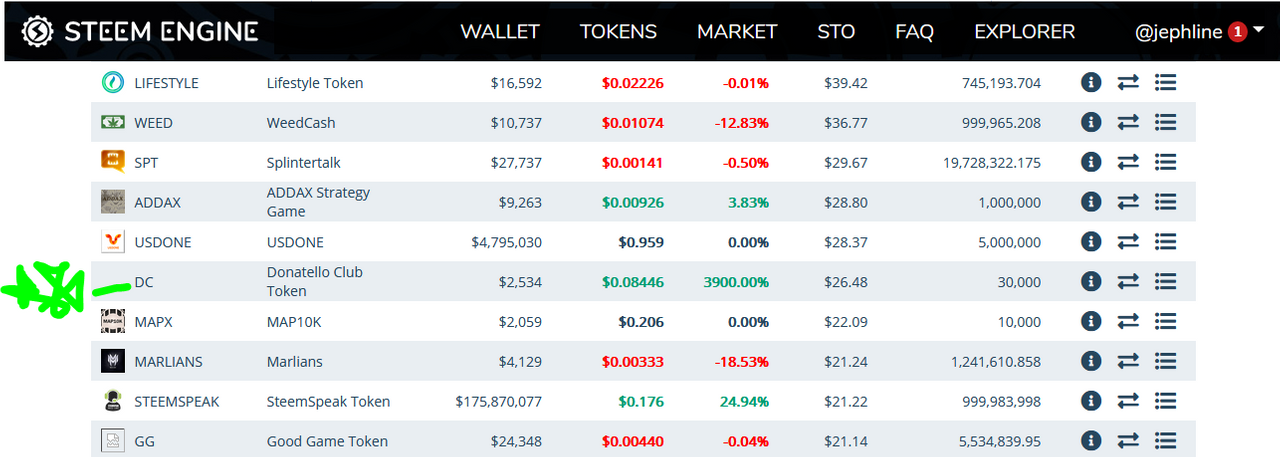
Task: Go to the TOKENS page
Action: 618,32
